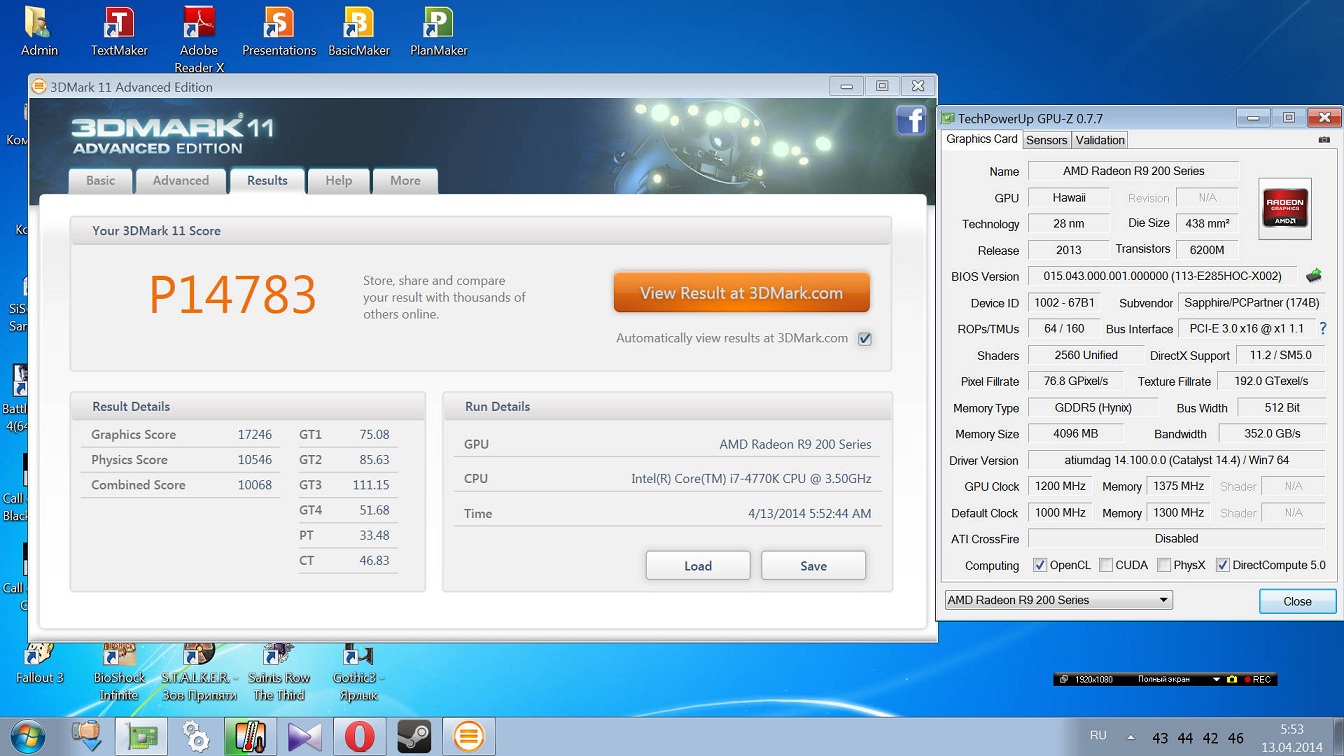Click the GPU-Z Name field
The width and height of the screenshot is (1344, 756).
[x=1133, y=171]
